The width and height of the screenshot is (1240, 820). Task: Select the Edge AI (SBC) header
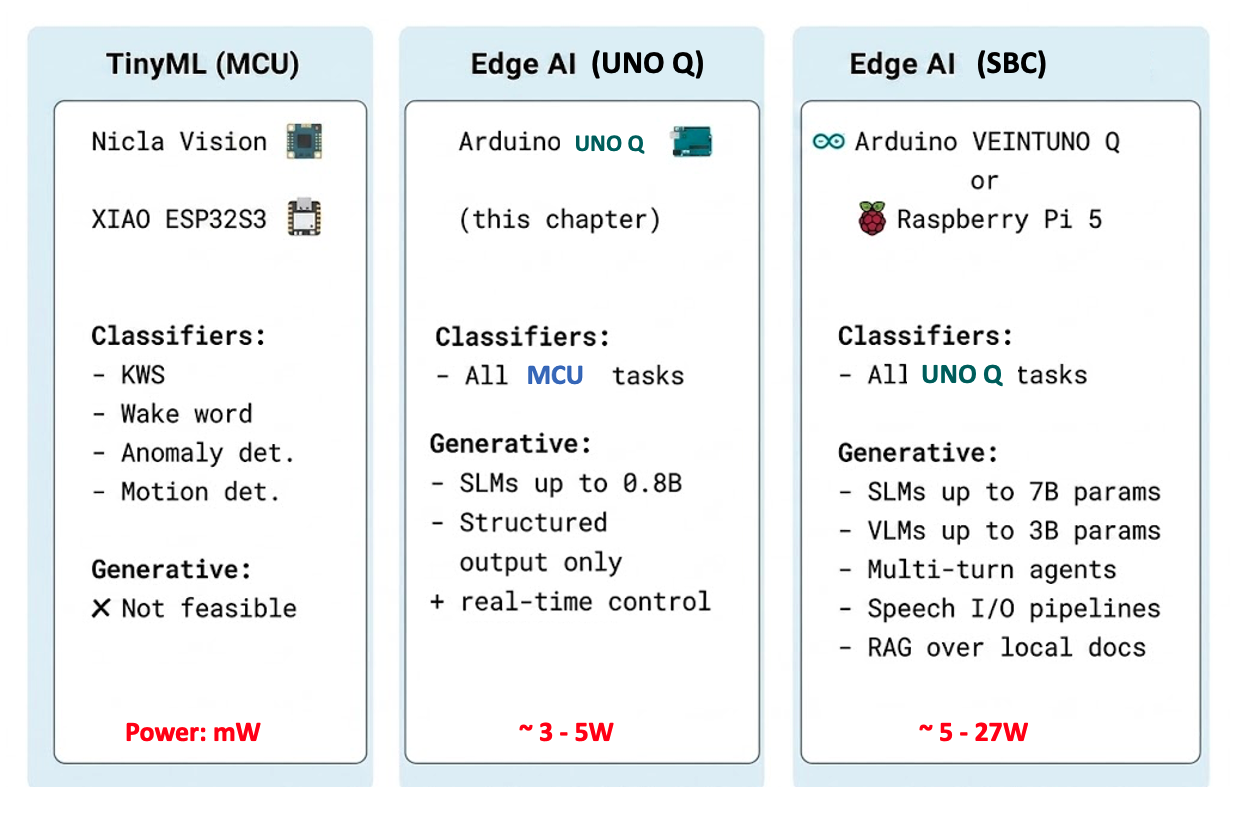pyautogui.click(x=948, y=64)
